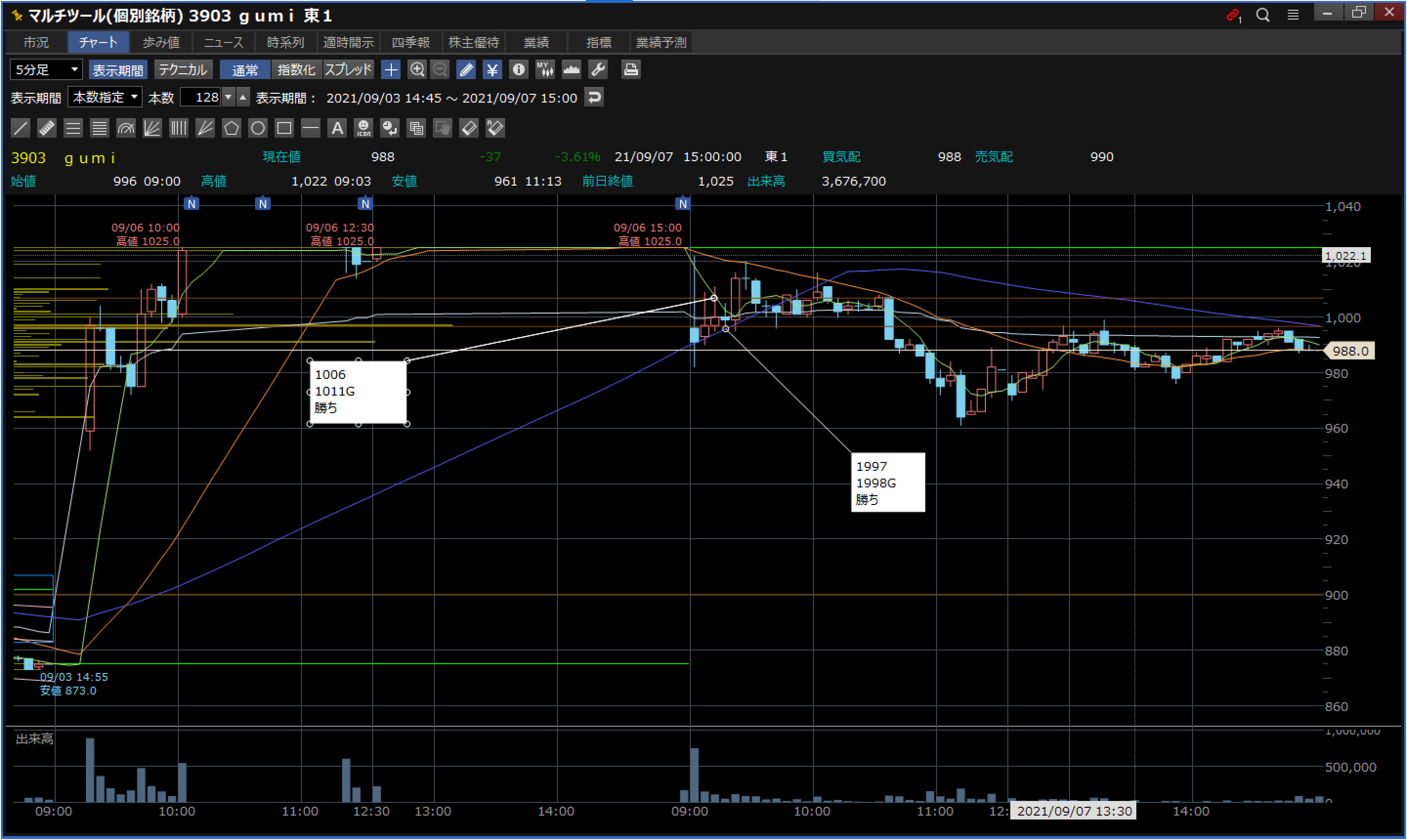Switch chart mode to 指数化
Screen dimensions: 1407x840
coord(296,70)
